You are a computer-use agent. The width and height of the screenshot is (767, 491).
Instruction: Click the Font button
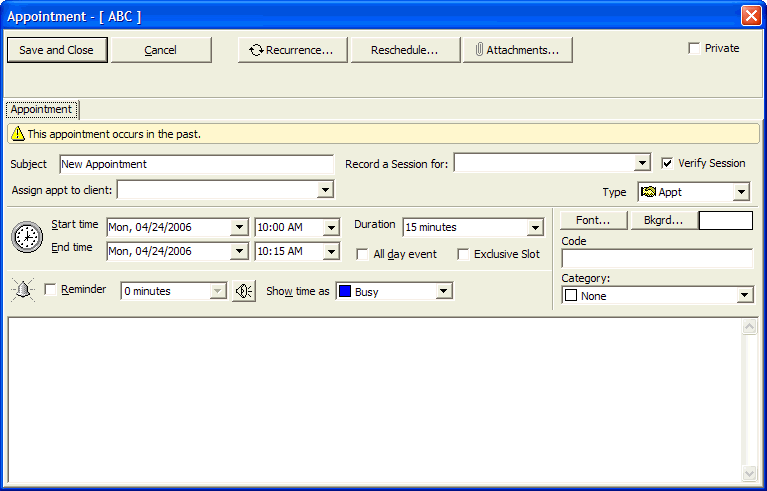[x=593, y=221]
